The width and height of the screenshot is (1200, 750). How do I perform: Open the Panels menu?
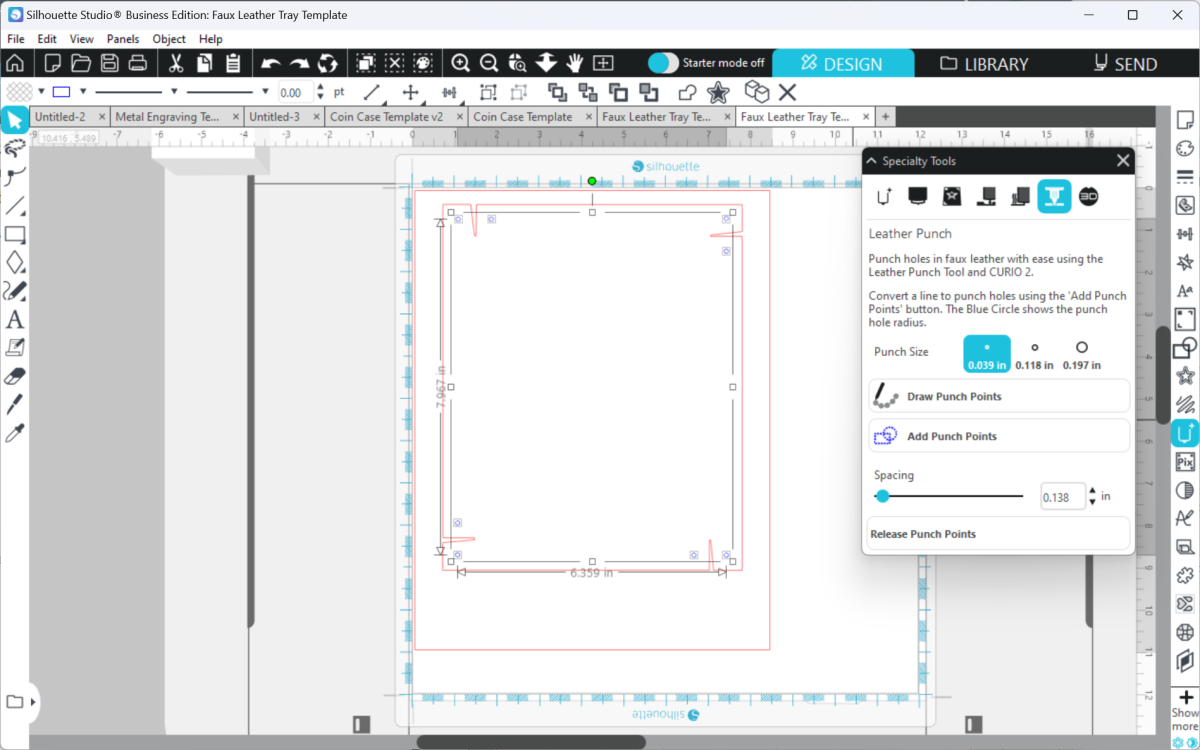123,39
